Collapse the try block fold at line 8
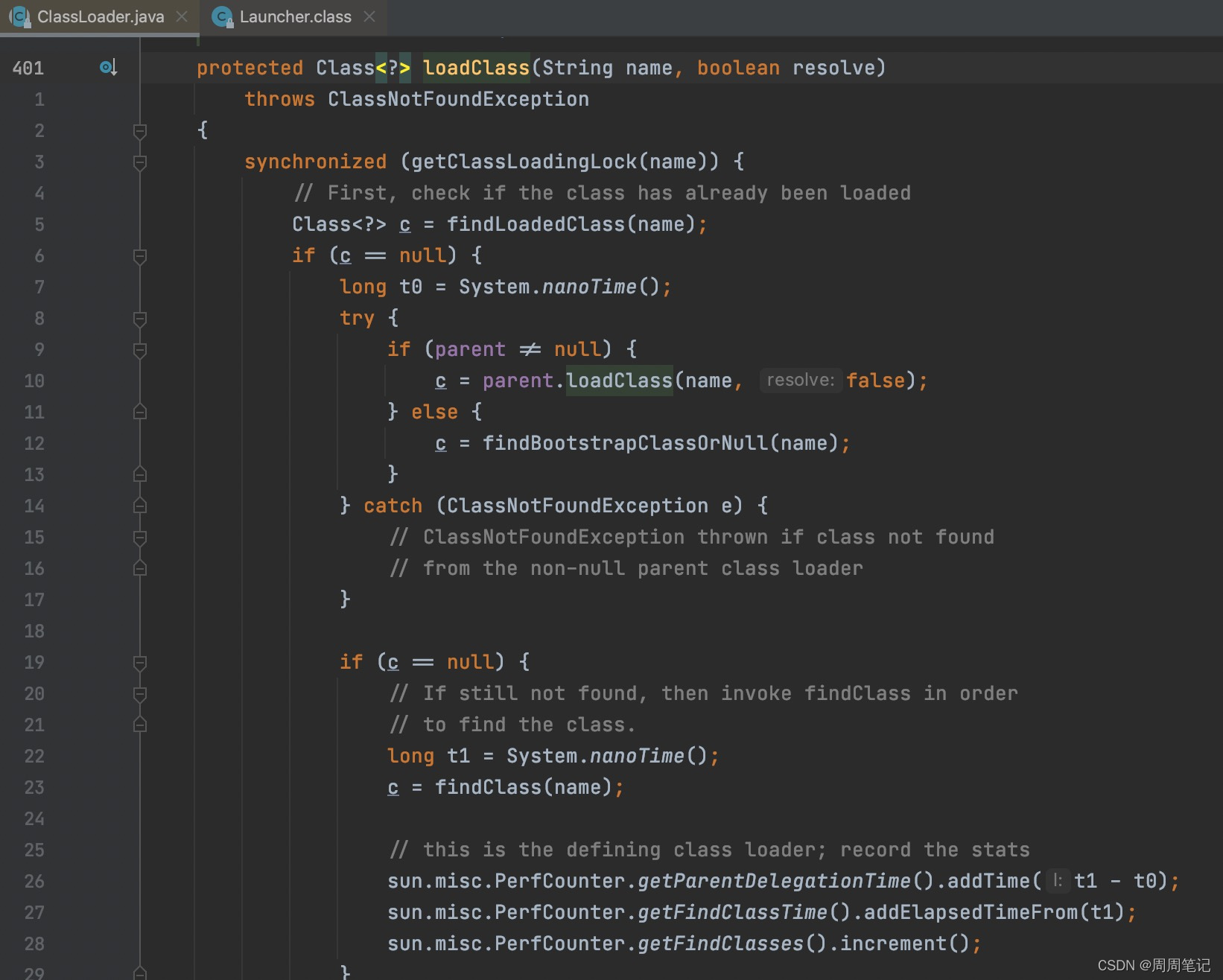The image size is (1223, 980). [x=139, y=319]
